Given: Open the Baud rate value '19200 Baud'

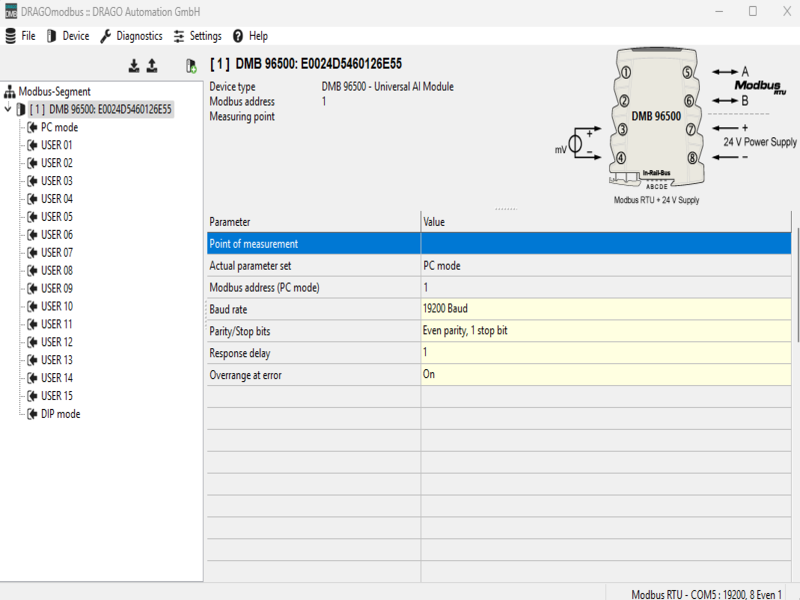Looking at the screenshot, I should (x=606, y=309).
